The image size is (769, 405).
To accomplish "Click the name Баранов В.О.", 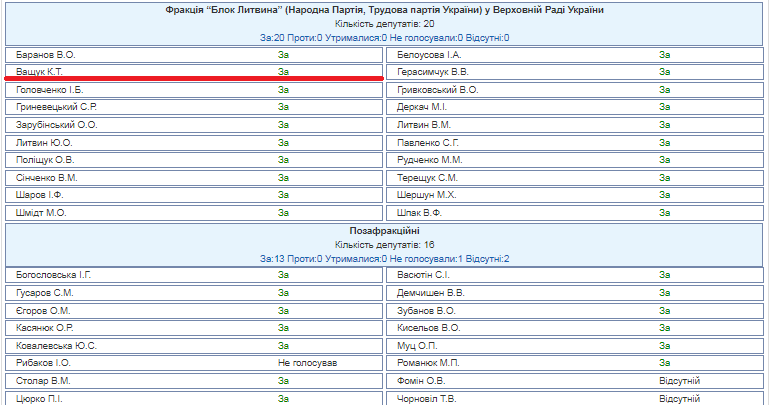I will (47, 54).
